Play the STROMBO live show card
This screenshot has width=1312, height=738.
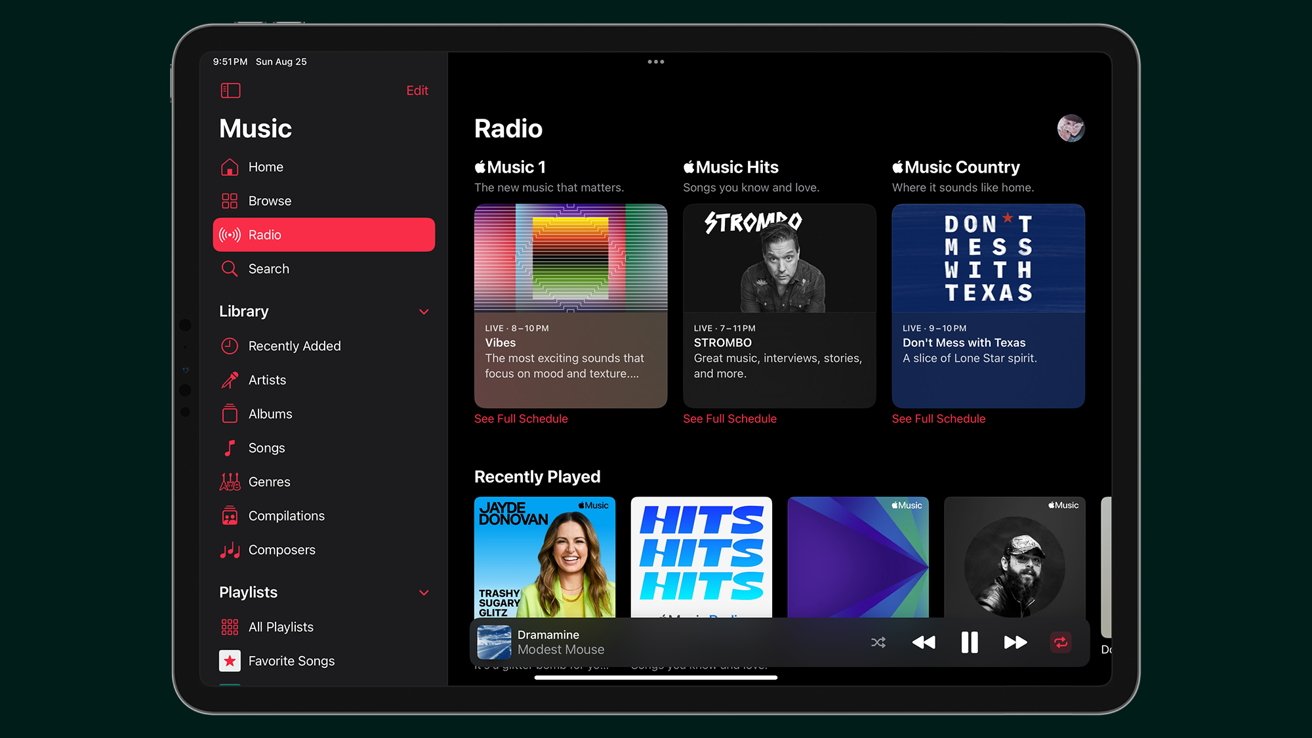pos(780,306)
